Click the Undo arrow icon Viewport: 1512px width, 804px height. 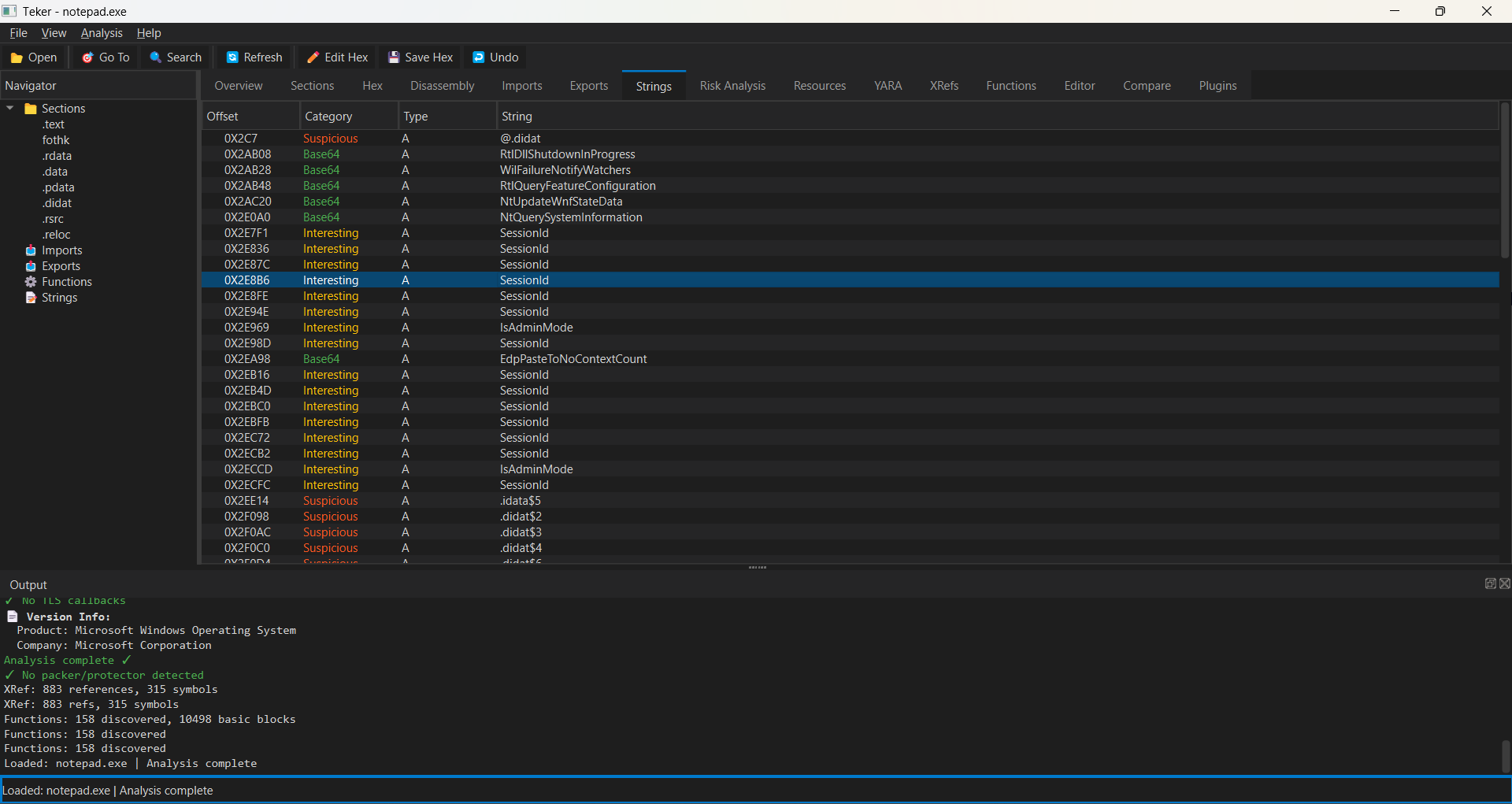point(478,57)
